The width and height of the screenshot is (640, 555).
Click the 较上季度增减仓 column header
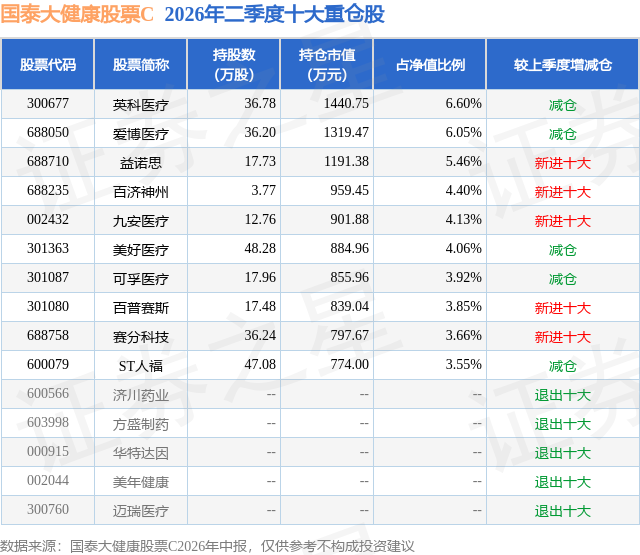562,64
